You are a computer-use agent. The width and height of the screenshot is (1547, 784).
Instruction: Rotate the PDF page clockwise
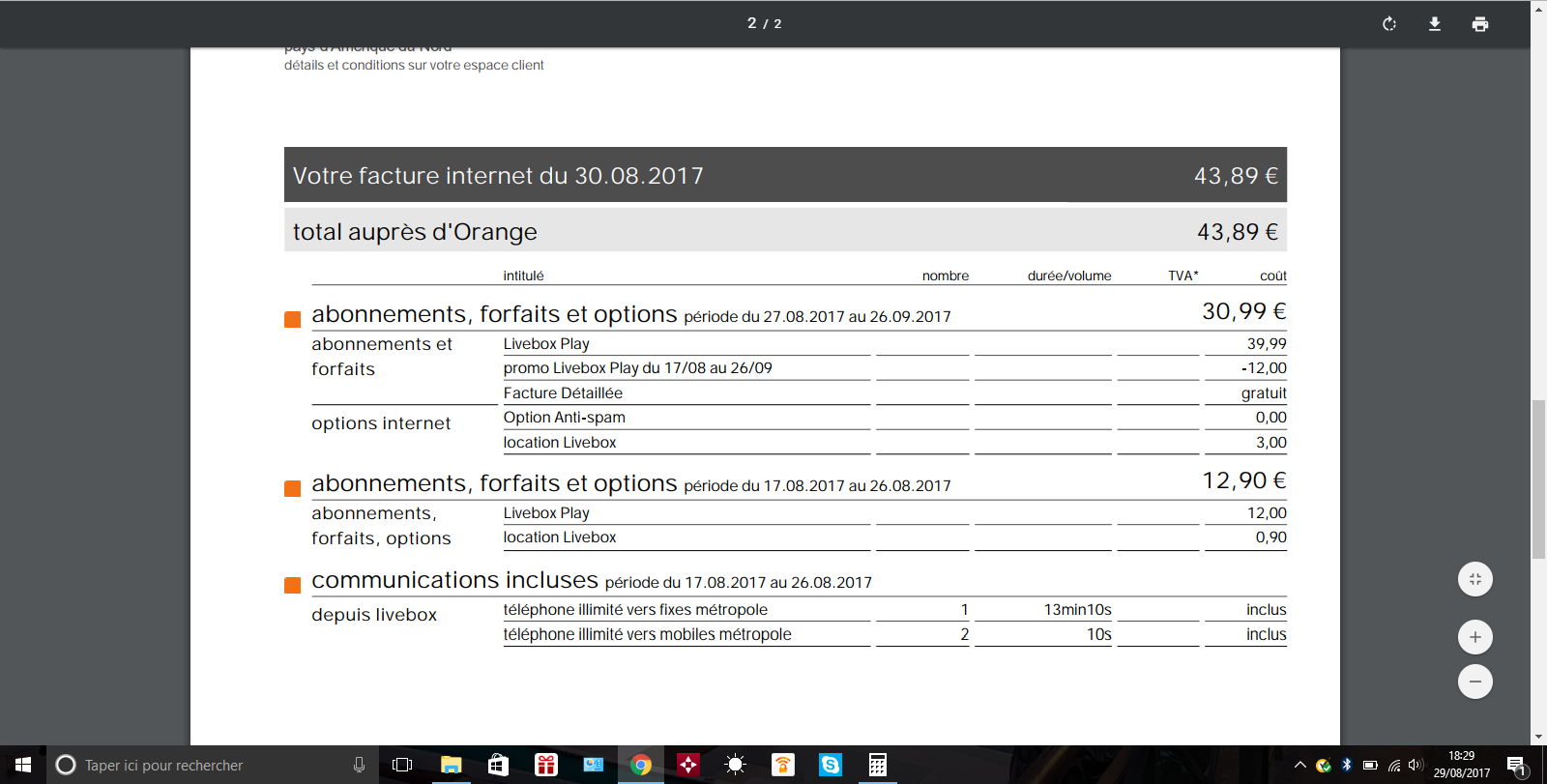[1389, 24]
